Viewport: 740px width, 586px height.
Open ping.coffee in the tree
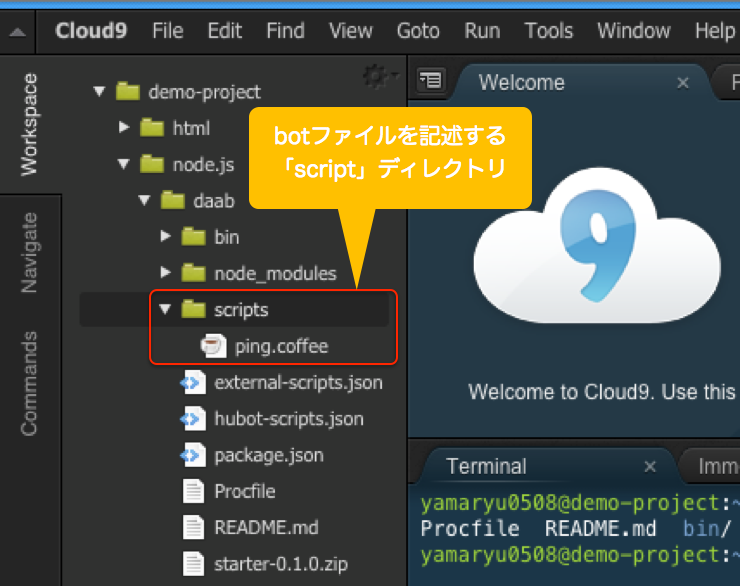coord(281,347)
